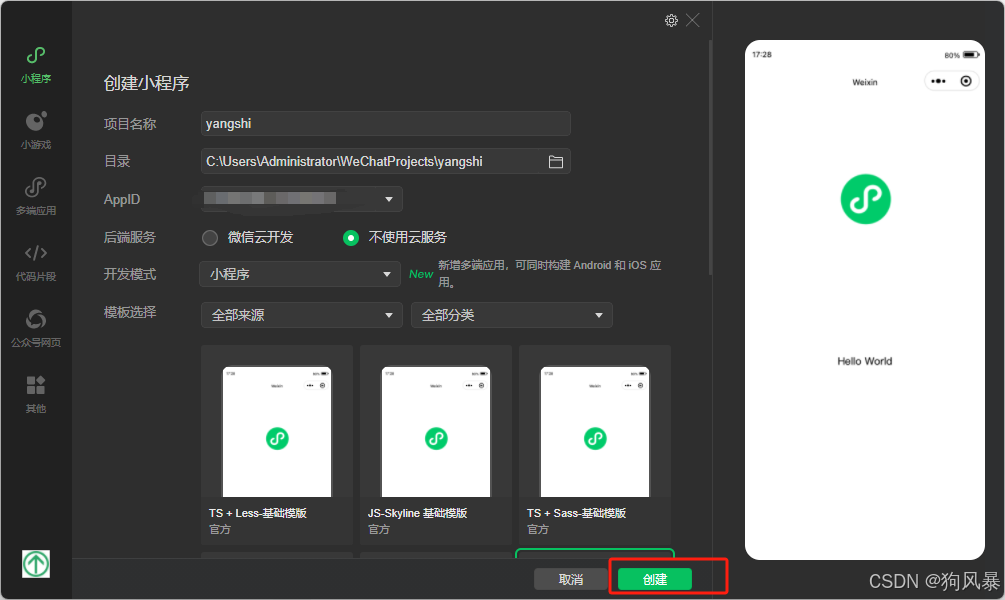The height and width of the screenshot is (600, 1005).
Task: Open the AppID dropdown
Action: (300, 199)
